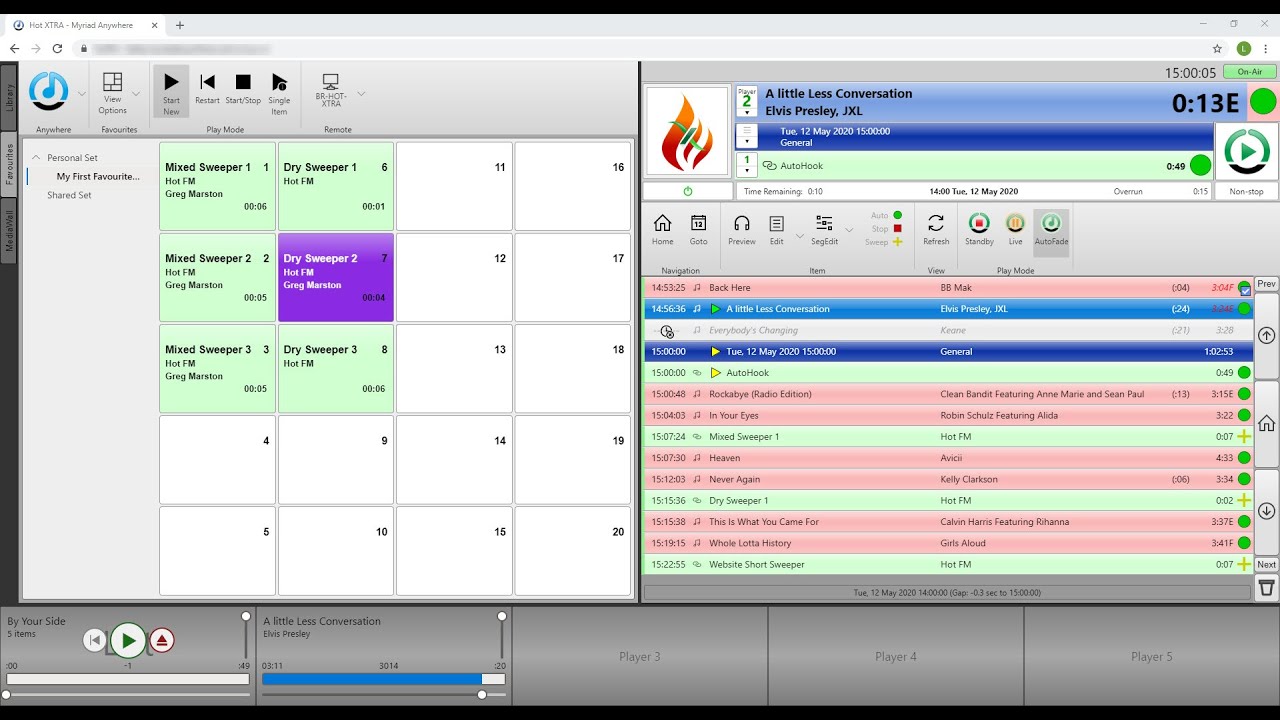Click the Next button in log
This screenshot has height=720, width=1280.
click(1266, 565)
